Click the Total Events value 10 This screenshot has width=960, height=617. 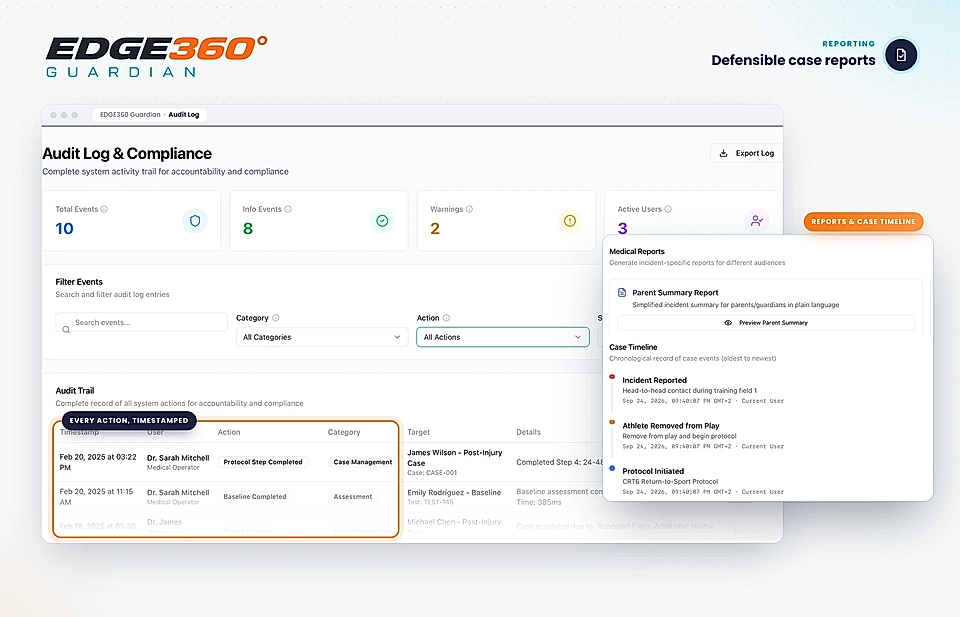coord(64,229)
